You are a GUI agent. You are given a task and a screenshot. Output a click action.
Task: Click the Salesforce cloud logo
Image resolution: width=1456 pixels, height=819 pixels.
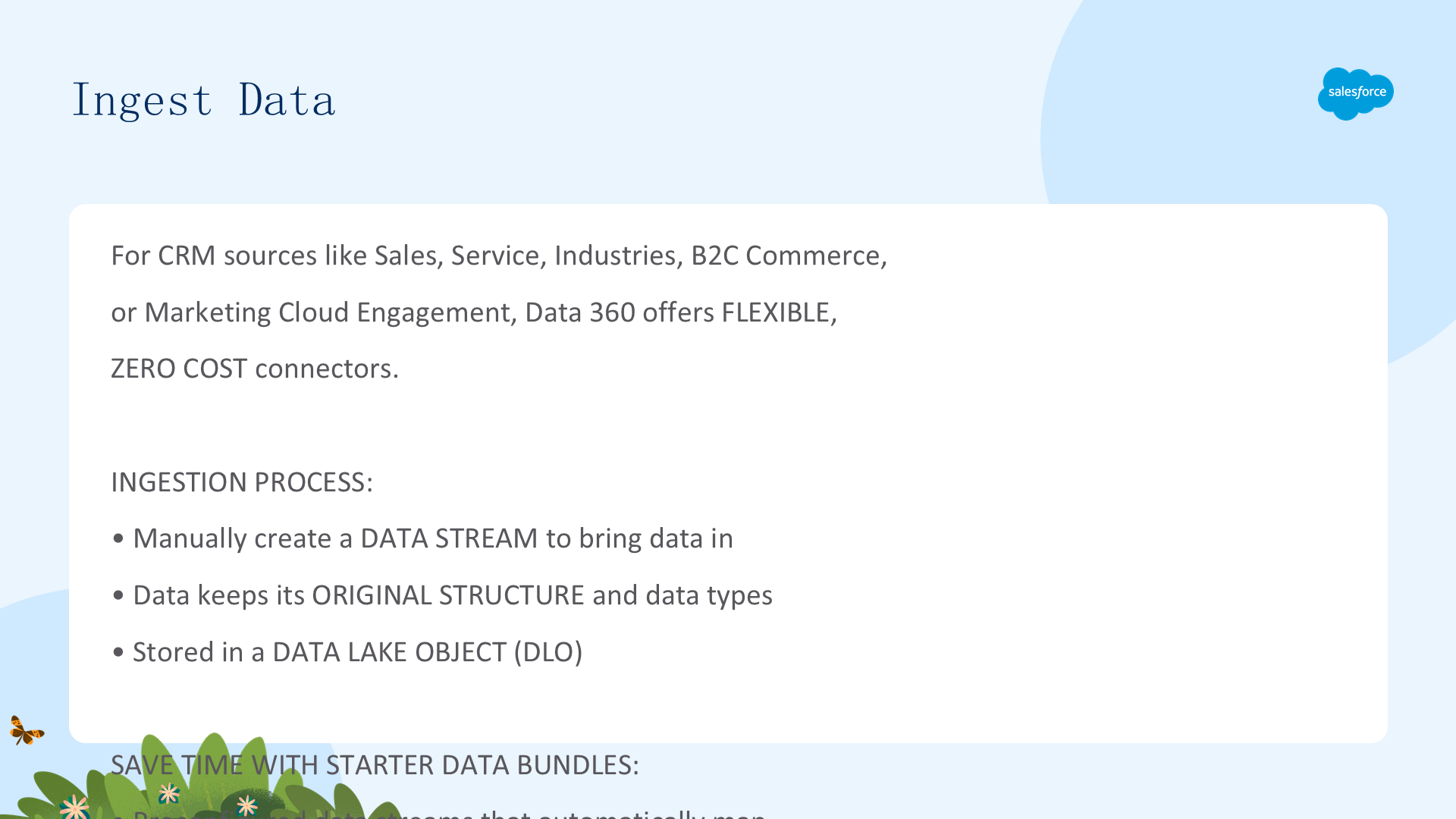coord(1356,93)
